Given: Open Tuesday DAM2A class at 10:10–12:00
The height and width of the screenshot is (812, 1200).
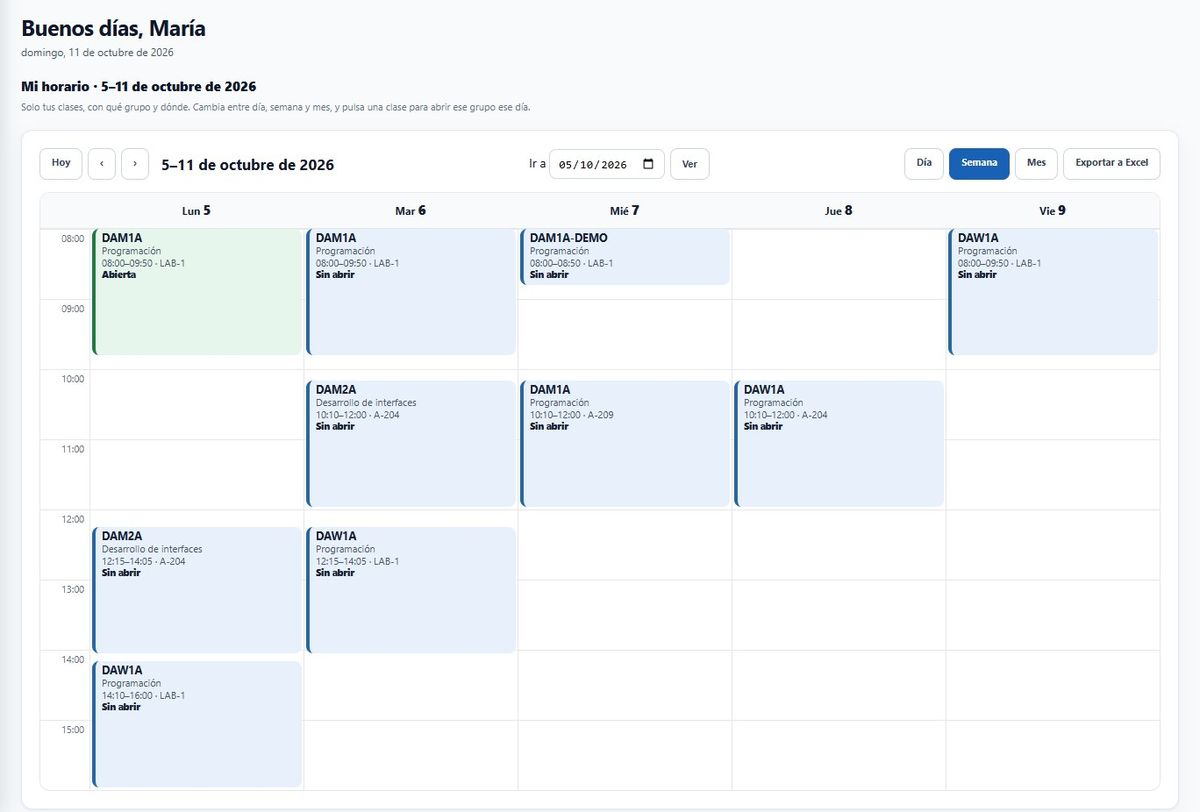Looking at the screenshot, I should [411, 444].
